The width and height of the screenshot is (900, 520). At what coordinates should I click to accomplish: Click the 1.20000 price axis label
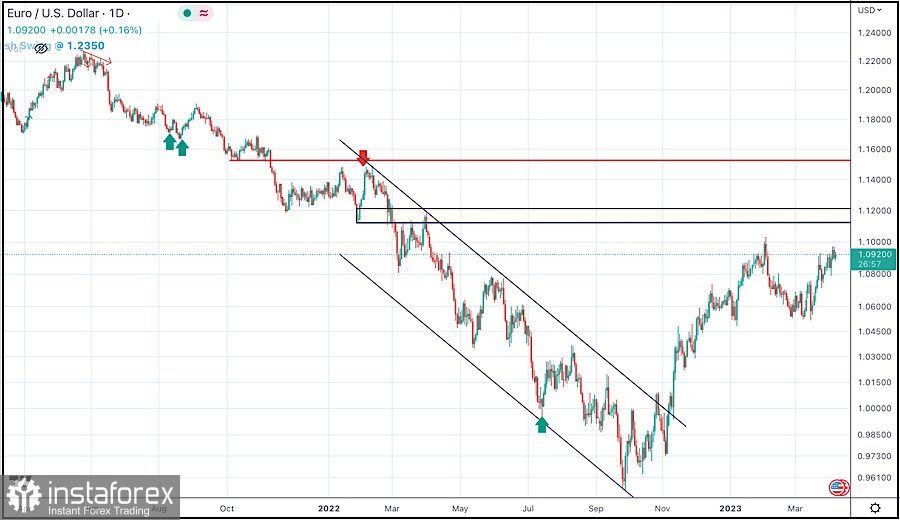pyautogui.click(x=874, y=90)
